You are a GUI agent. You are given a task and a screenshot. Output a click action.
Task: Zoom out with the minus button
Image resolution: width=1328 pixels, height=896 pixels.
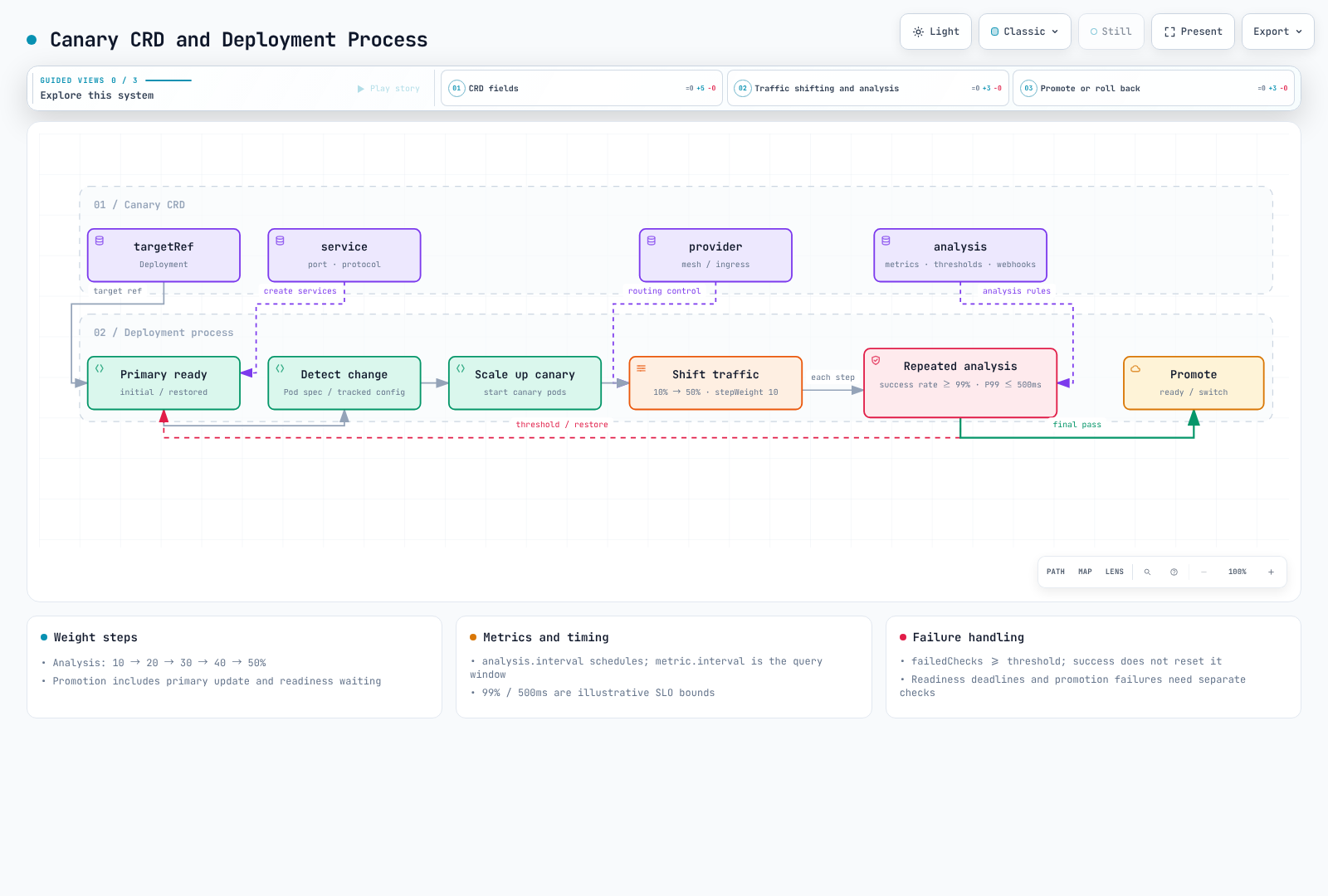coord(1203,572)
